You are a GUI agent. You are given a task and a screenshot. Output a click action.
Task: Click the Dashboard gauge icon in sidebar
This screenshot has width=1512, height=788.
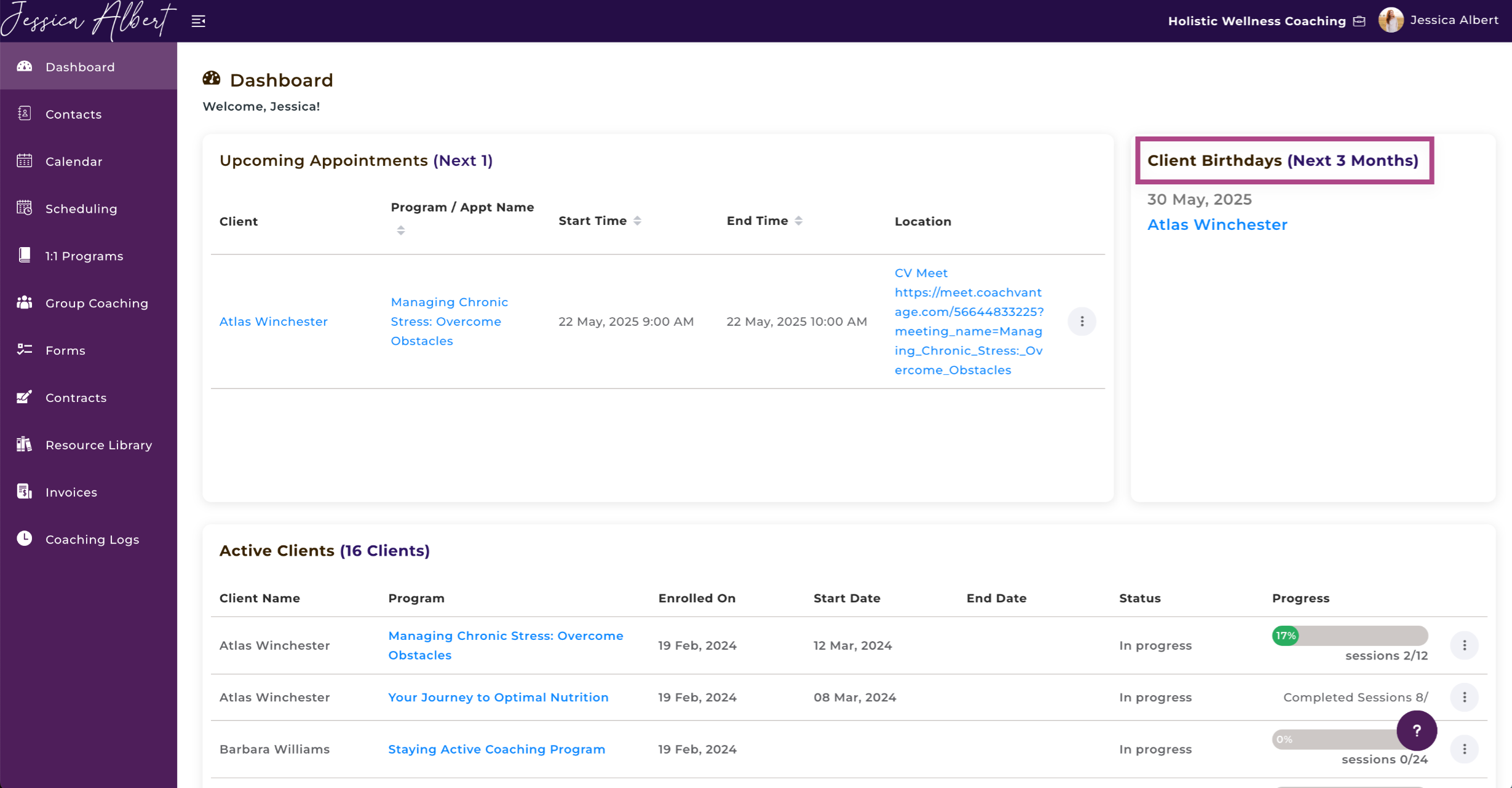point(25,66)
